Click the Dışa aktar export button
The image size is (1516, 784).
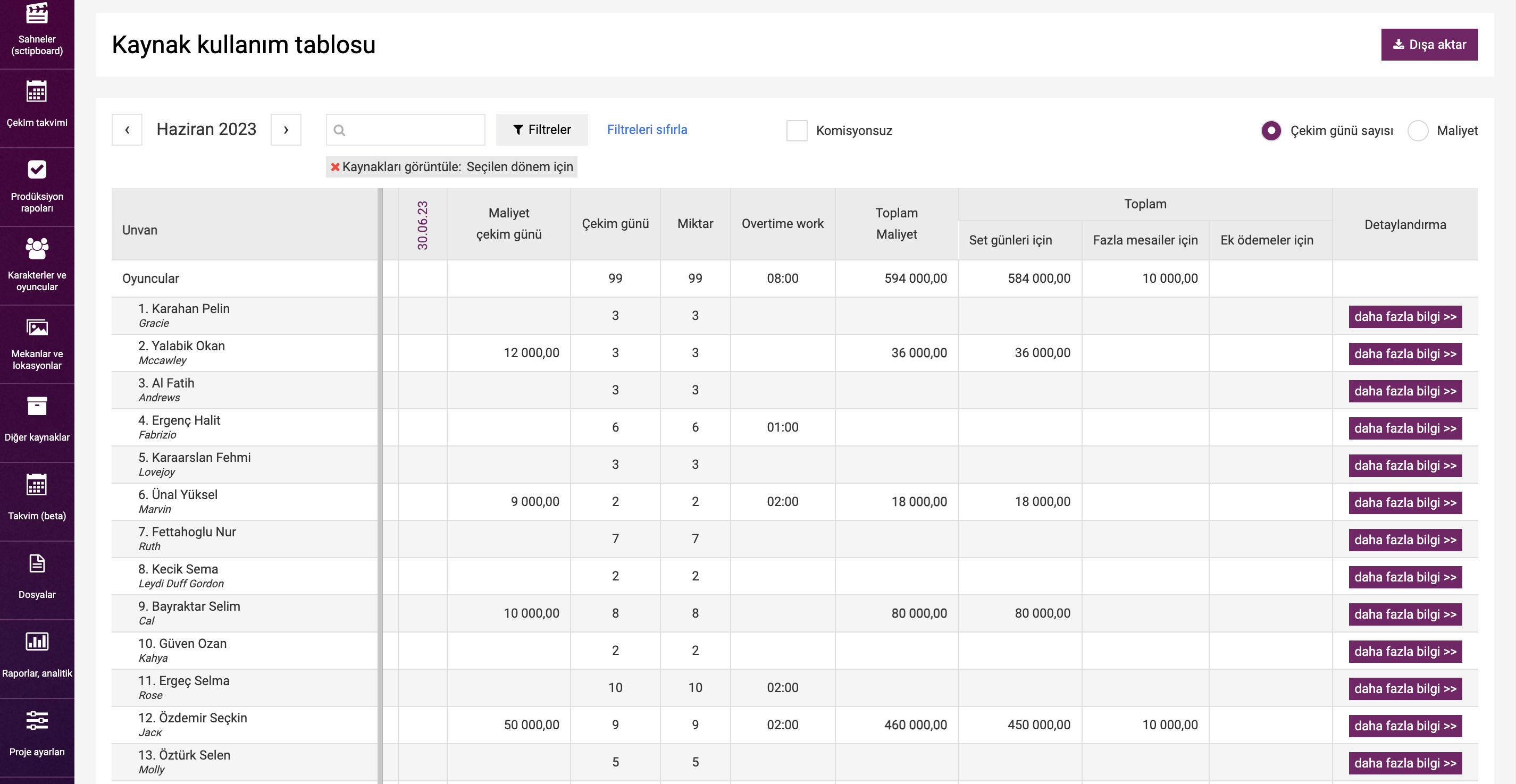pos(1429,45)
